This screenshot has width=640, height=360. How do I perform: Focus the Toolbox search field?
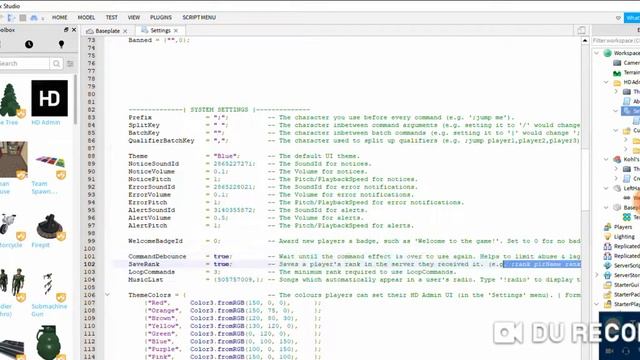point(24,64)
